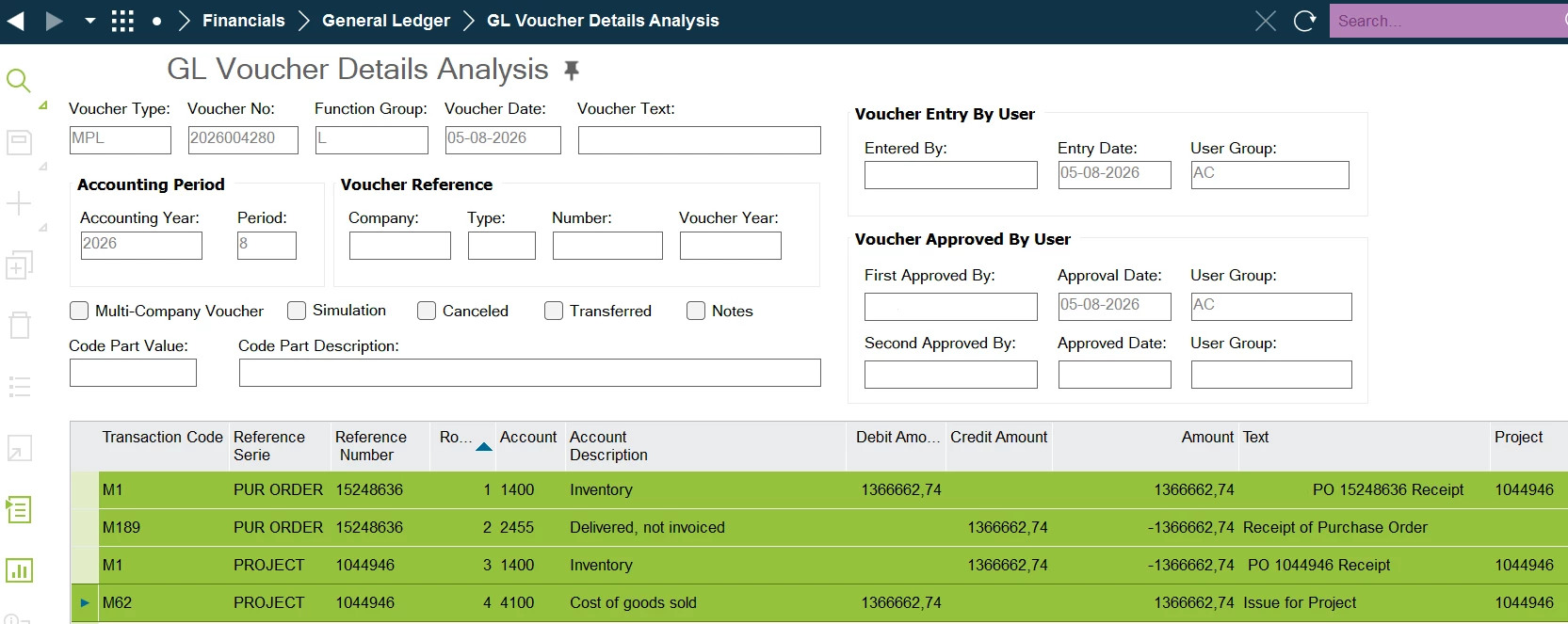Sort by the Row column header arrow
Image resolution: width=1568 pixels, height=624 pixels.
[x=484, y=447]
